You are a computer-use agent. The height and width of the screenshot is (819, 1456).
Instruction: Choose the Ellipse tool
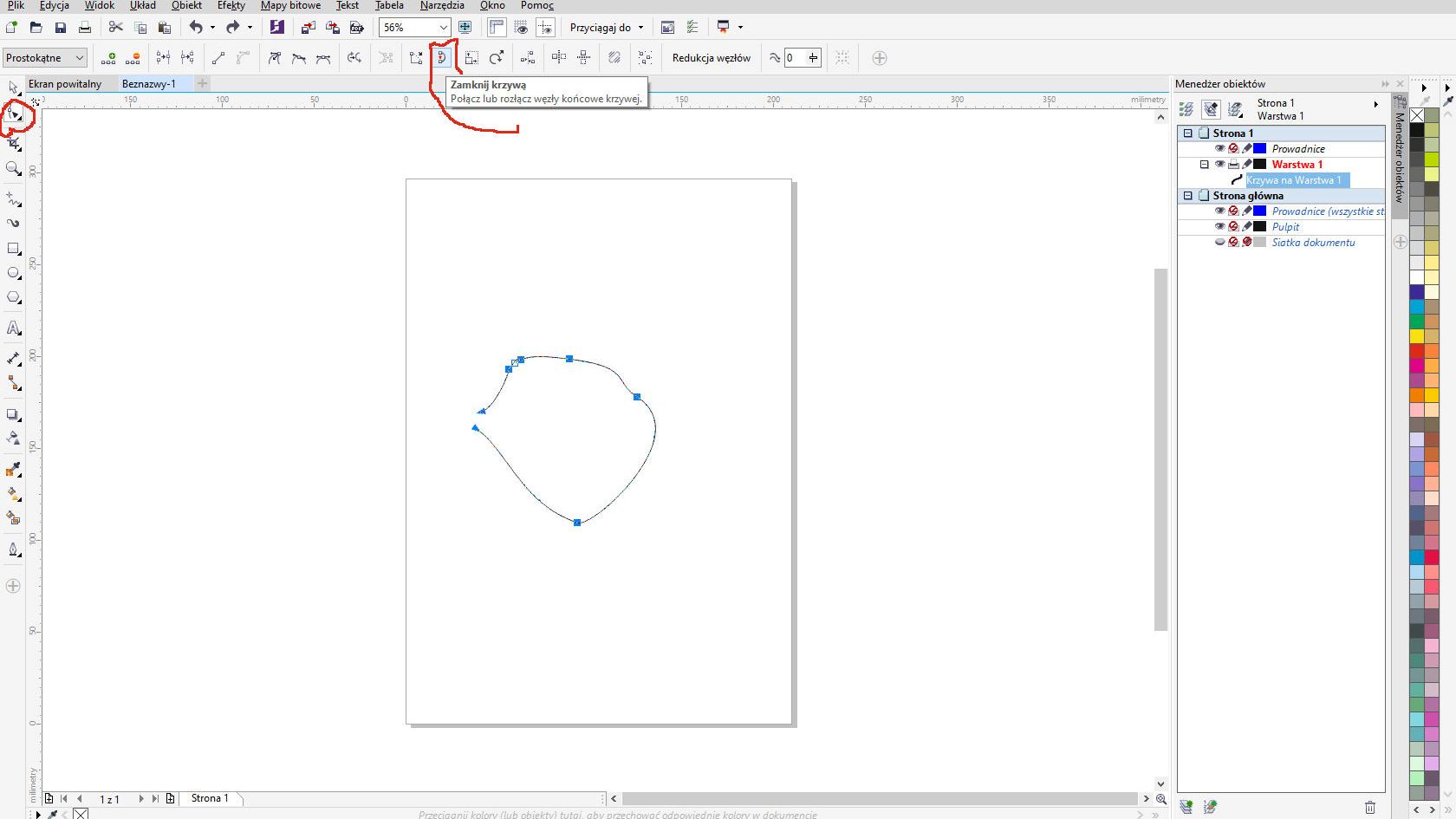pyautogui.click(x=13, y=273)
